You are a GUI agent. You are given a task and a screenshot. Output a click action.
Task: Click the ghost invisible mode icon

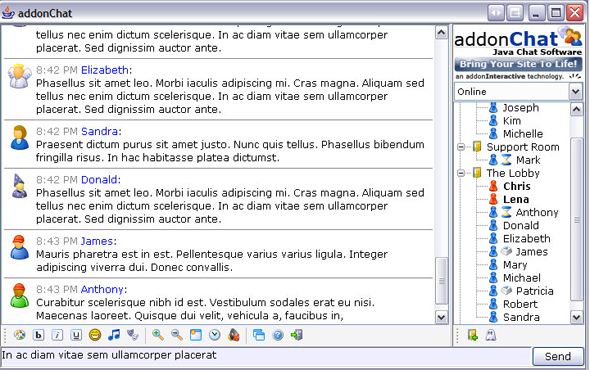click(x=491, y=335)
